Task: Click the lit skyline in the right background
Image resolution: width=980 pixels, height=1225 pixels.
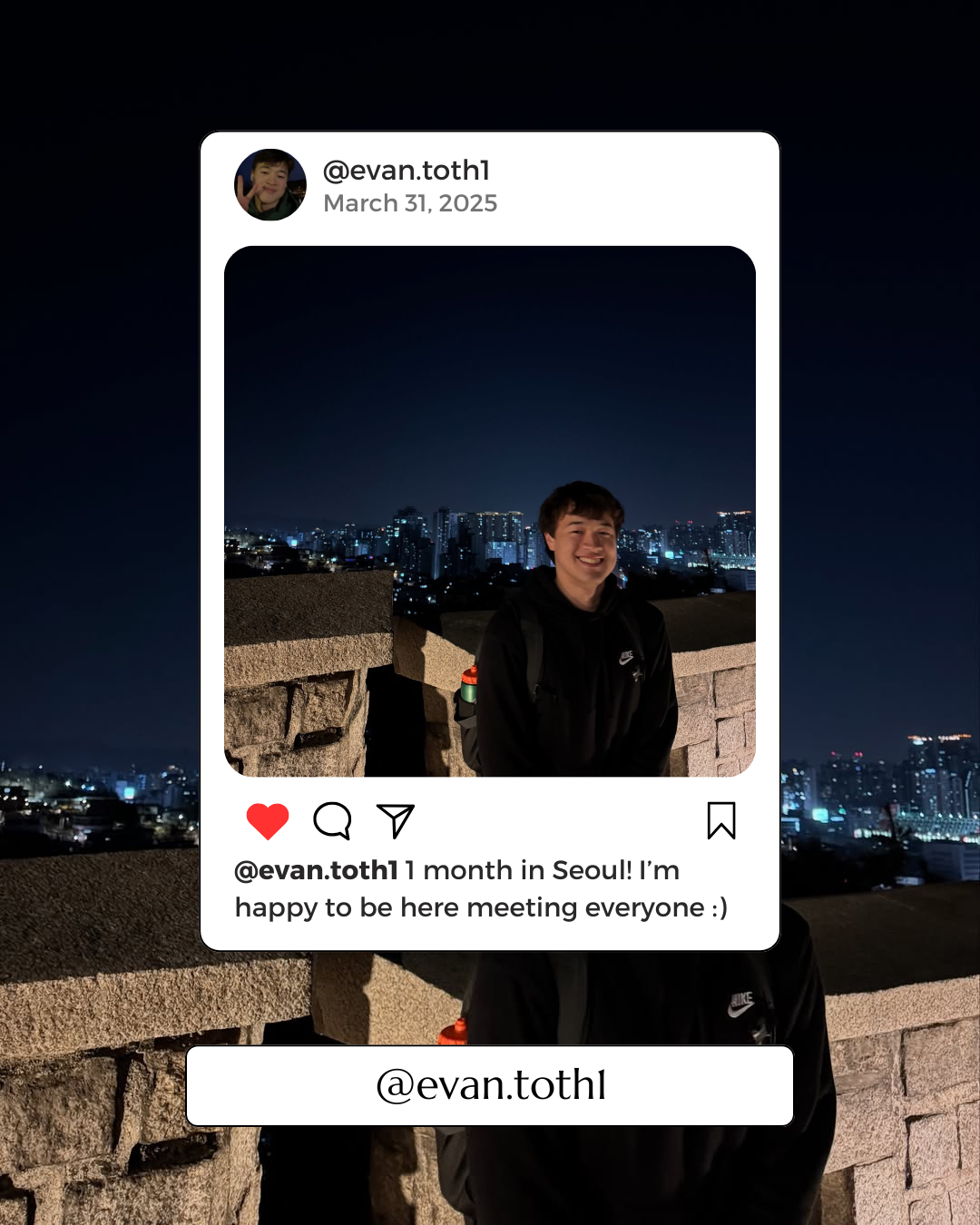Action: click(x=880, y=788)
